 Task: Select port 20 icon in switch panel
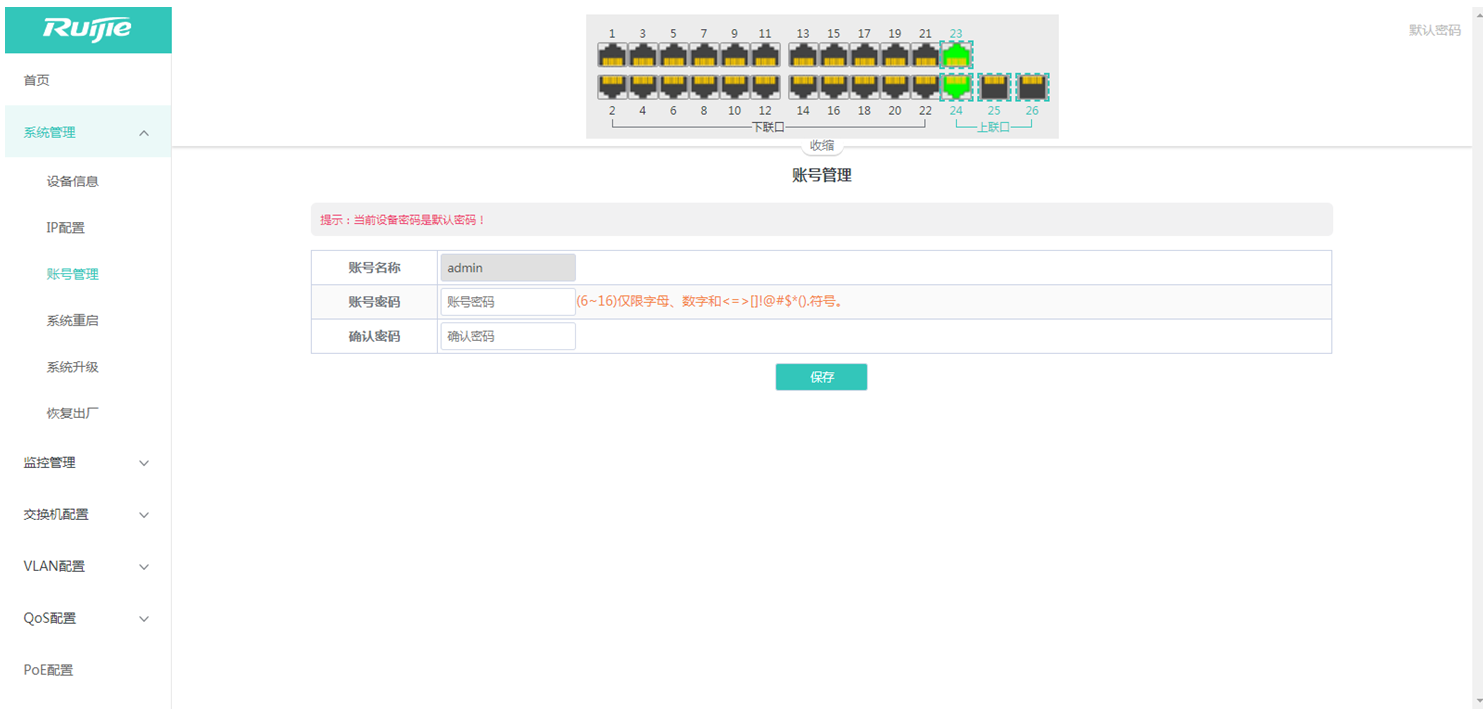point(895,87)
